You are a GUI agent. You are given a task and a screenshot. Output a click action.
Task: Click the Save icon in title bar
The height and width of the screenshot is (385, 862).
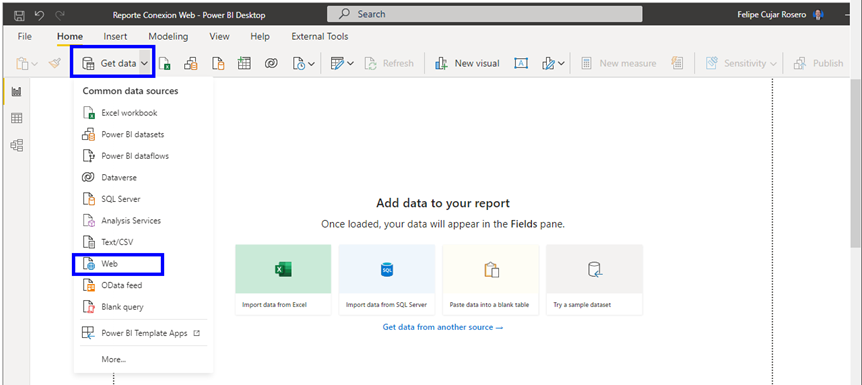19,15
